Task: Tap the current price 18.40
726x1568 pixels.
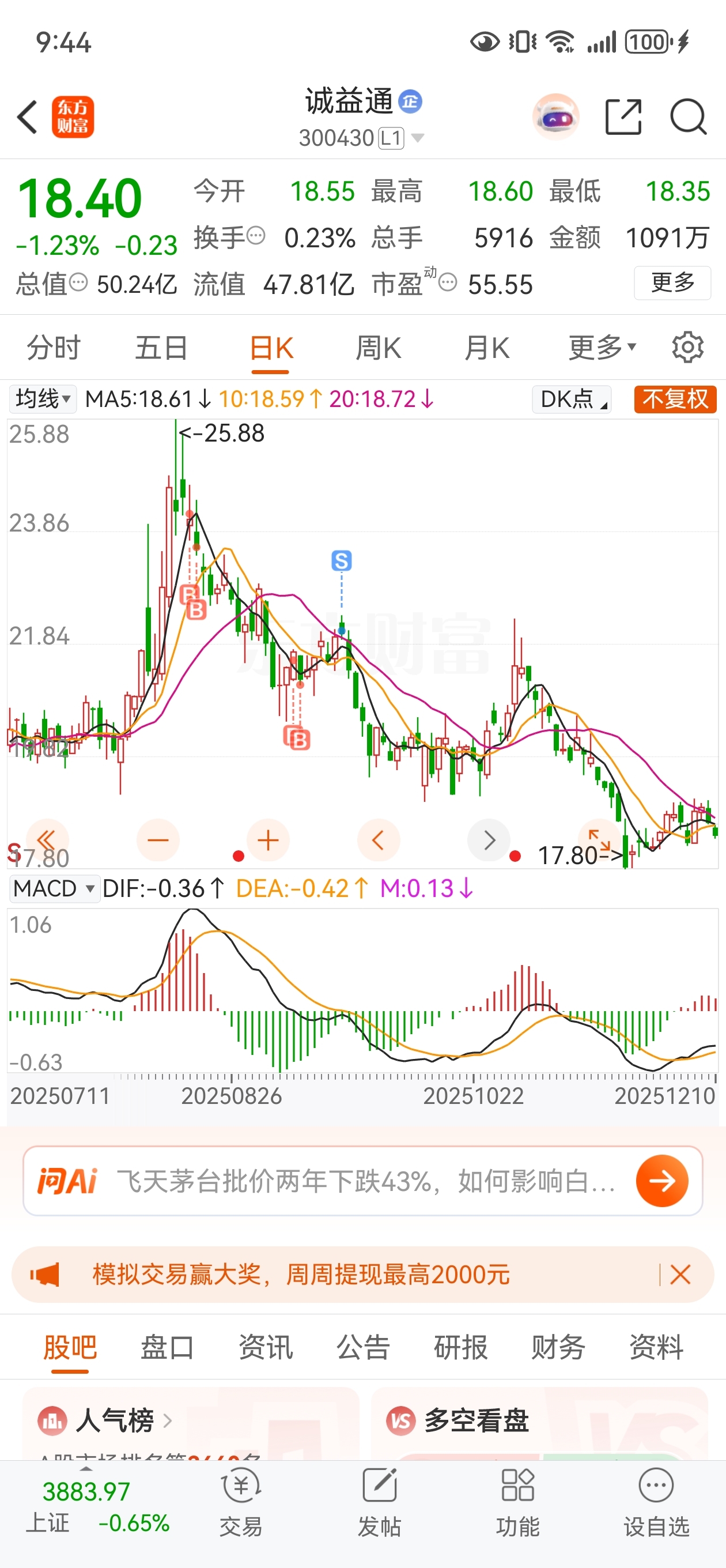Action: [80, 198]
